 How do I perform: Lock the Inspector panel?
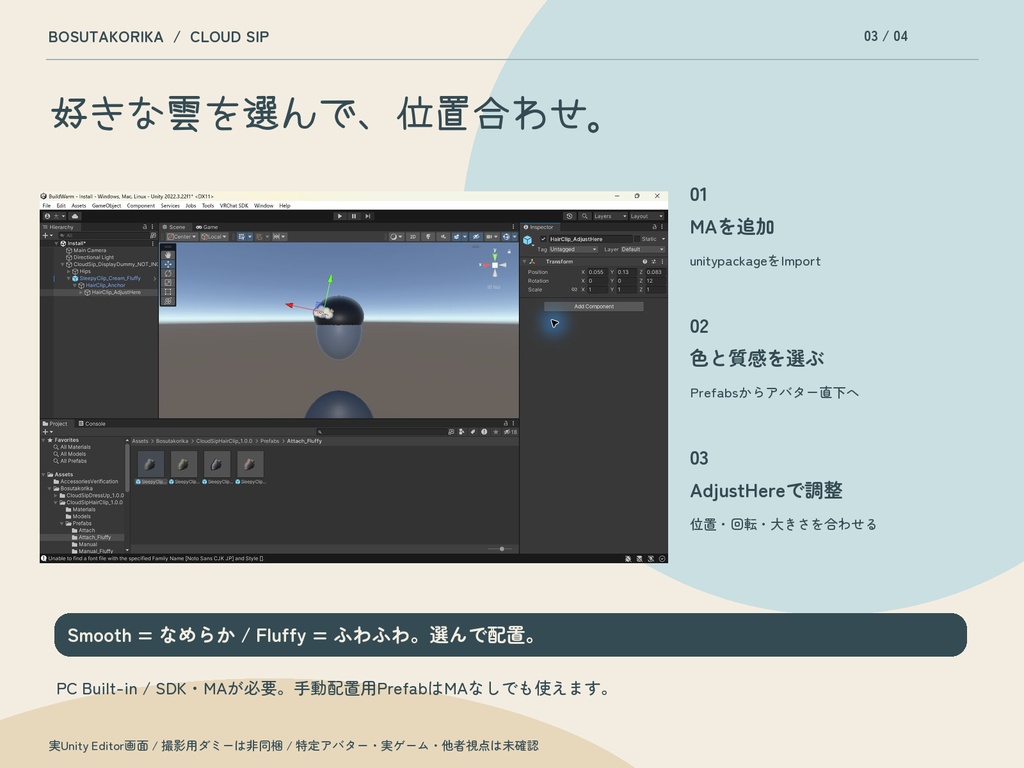654,227
